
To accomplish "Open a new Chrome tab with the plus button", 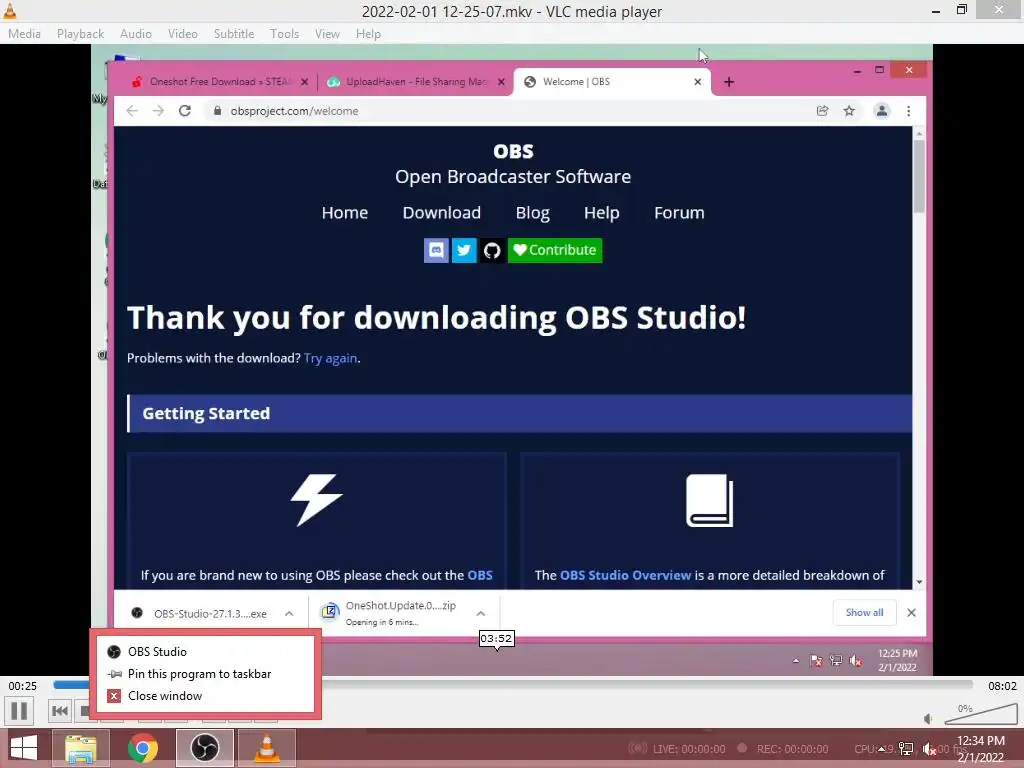I will coord(729,82).
